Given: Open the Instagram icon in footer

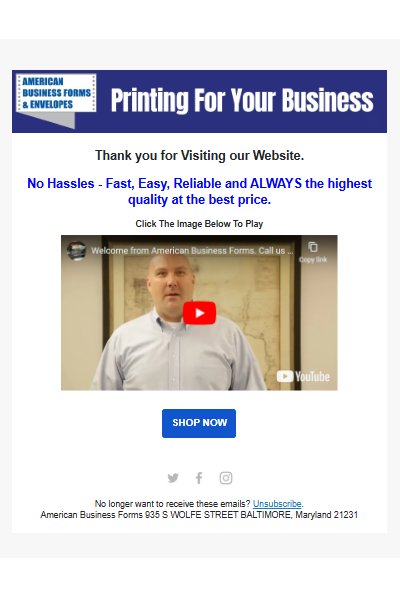Looking at the screenshot, I should coord(226,478).
